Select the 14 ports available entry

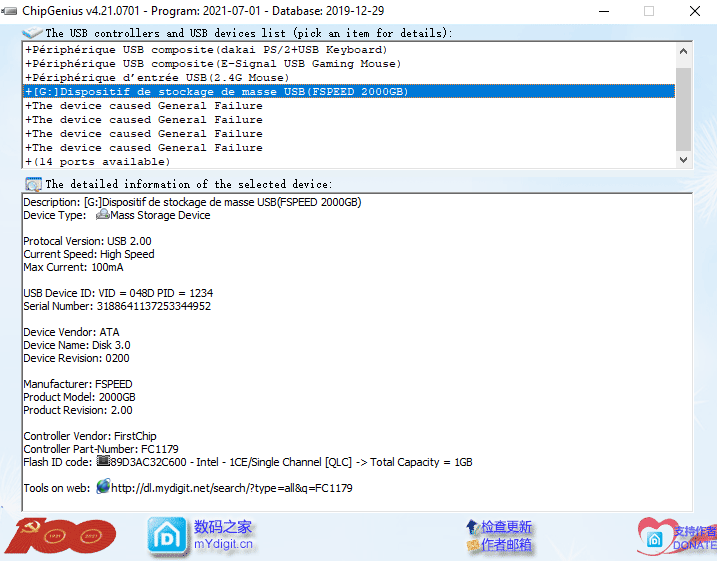pyautogui.click(x=349, y=161)
